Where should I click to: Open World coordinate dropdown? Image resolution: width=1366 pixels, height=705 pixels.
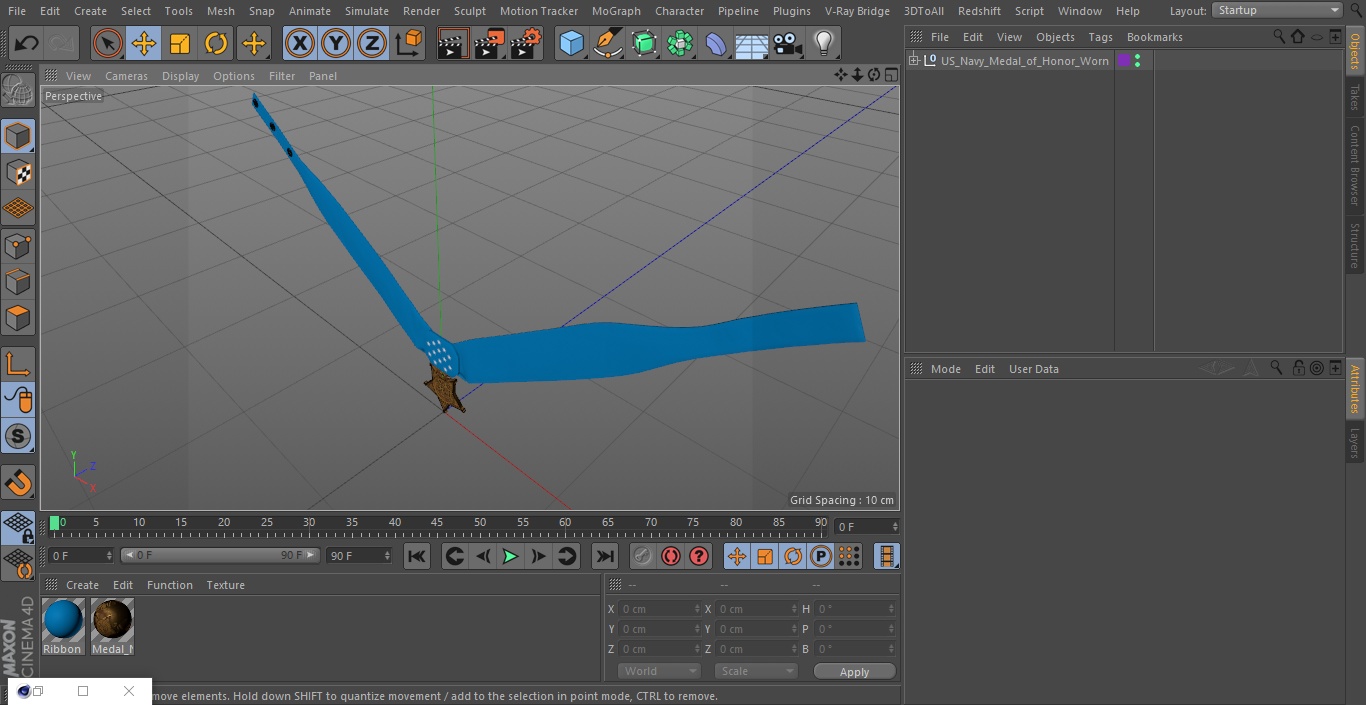[x=659, y=671]
